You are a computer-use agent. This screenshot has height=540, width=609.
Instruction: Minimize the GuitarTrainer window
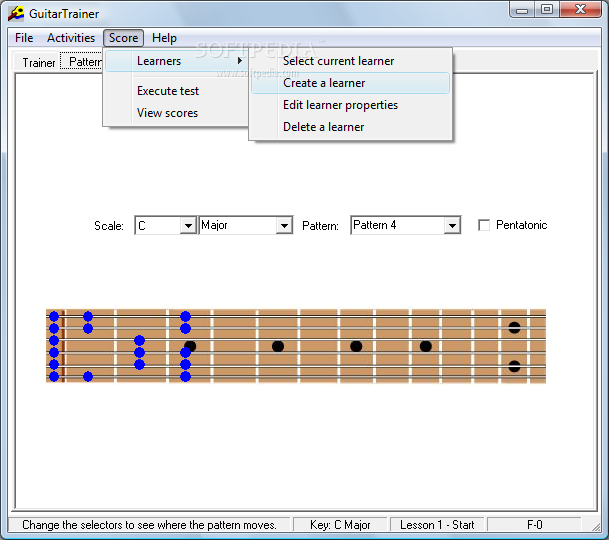pos(522,10)
